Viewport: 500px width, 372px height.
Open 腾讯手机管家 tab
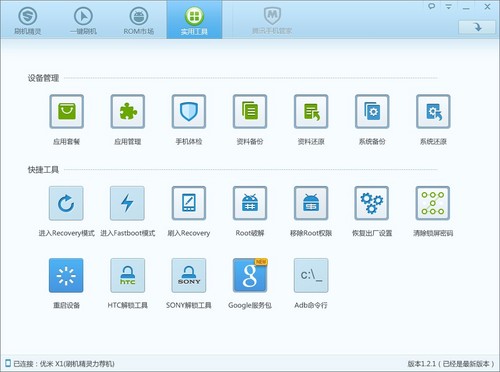[x=272, y=20]
